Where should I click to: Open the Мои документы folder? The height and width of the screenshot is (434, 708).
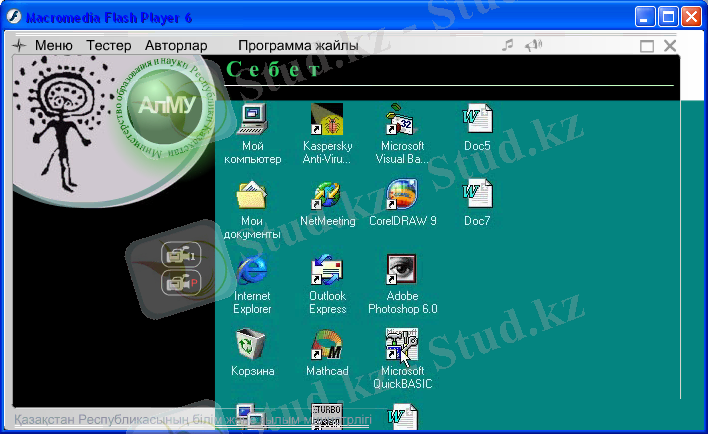[252, 196]
